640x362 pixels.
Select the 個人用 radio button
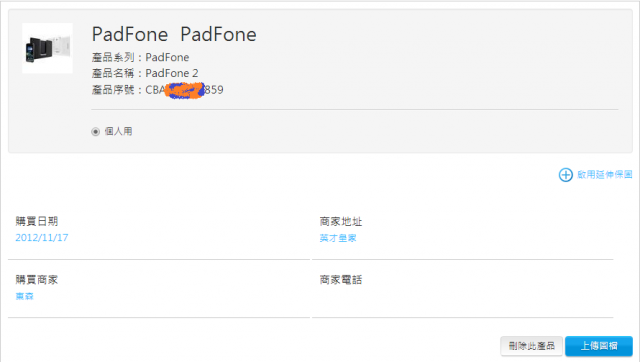coord(96,131)
